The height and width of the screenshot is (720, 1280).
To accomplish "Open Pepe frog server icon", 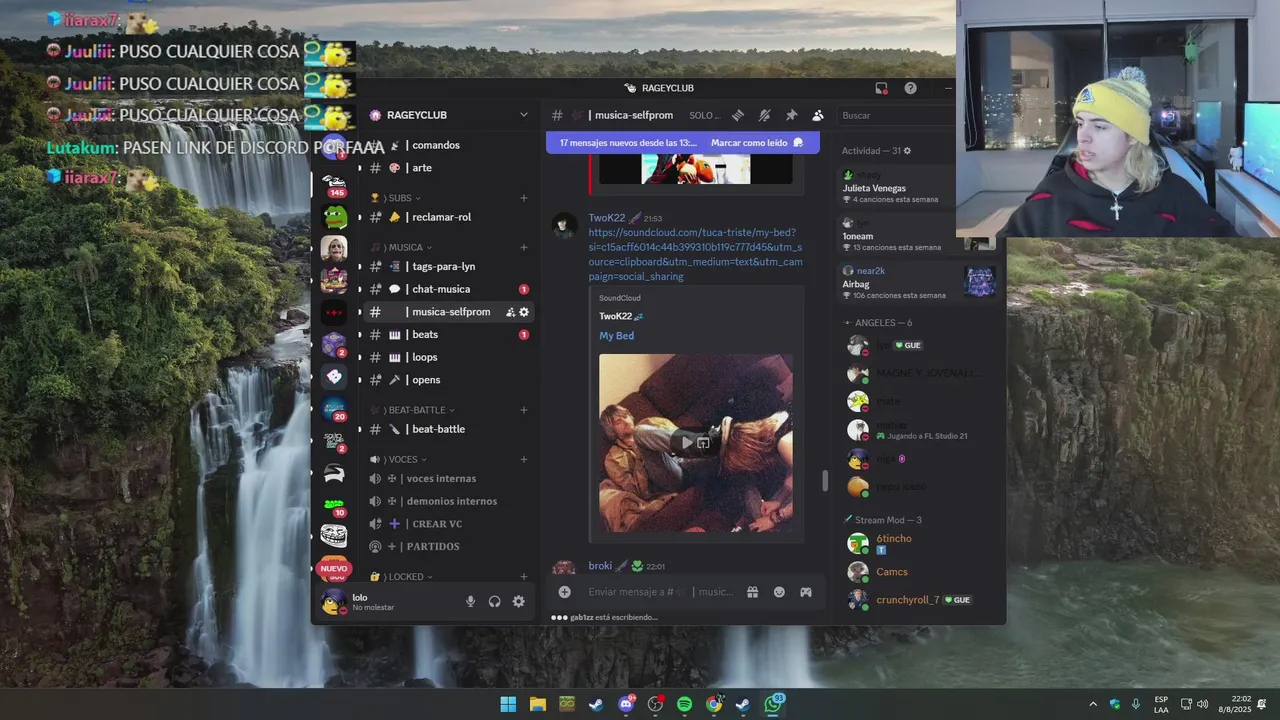I will pos(334,217).
